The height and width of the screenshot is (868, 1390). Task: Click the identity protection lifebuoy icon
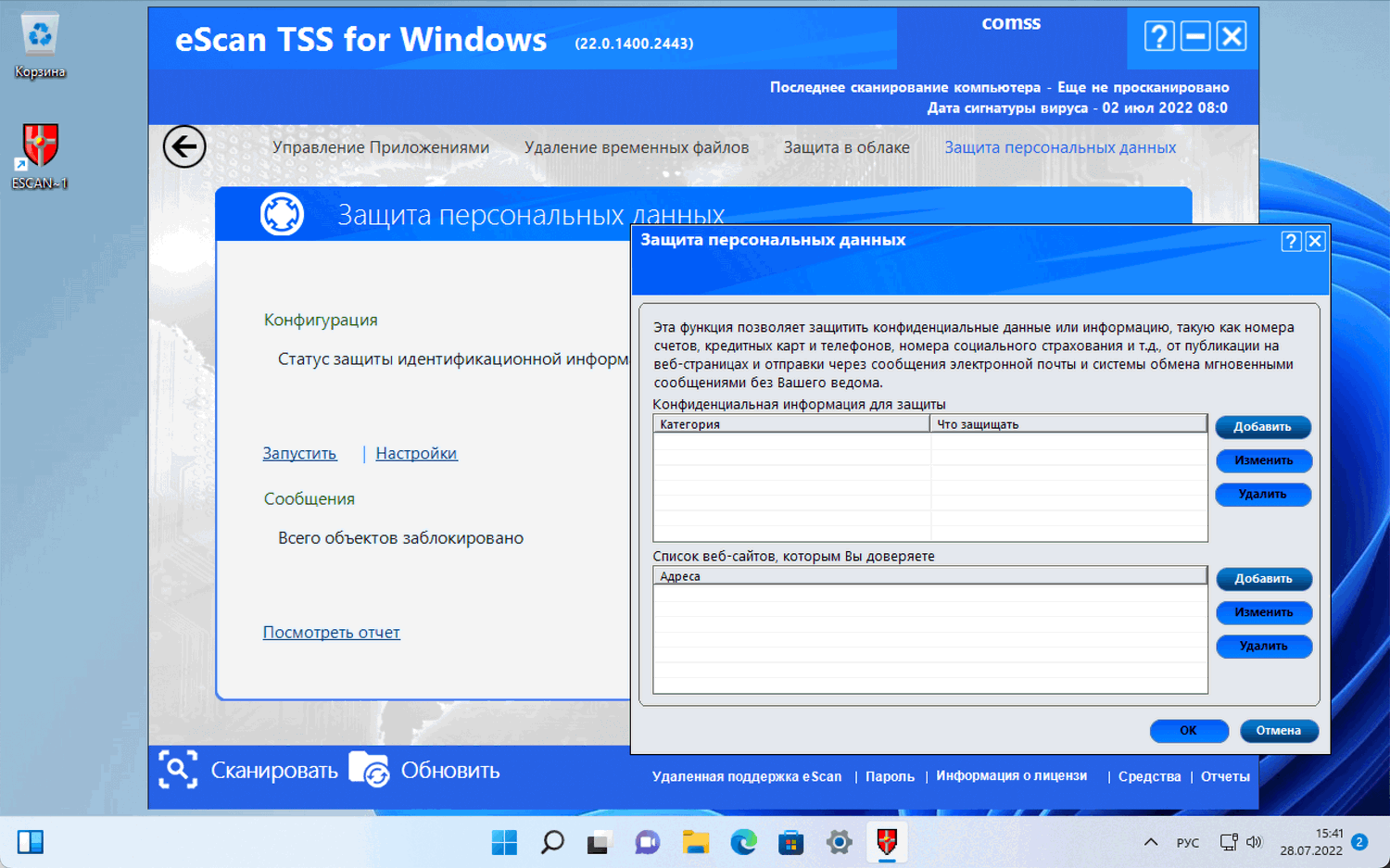282,214
